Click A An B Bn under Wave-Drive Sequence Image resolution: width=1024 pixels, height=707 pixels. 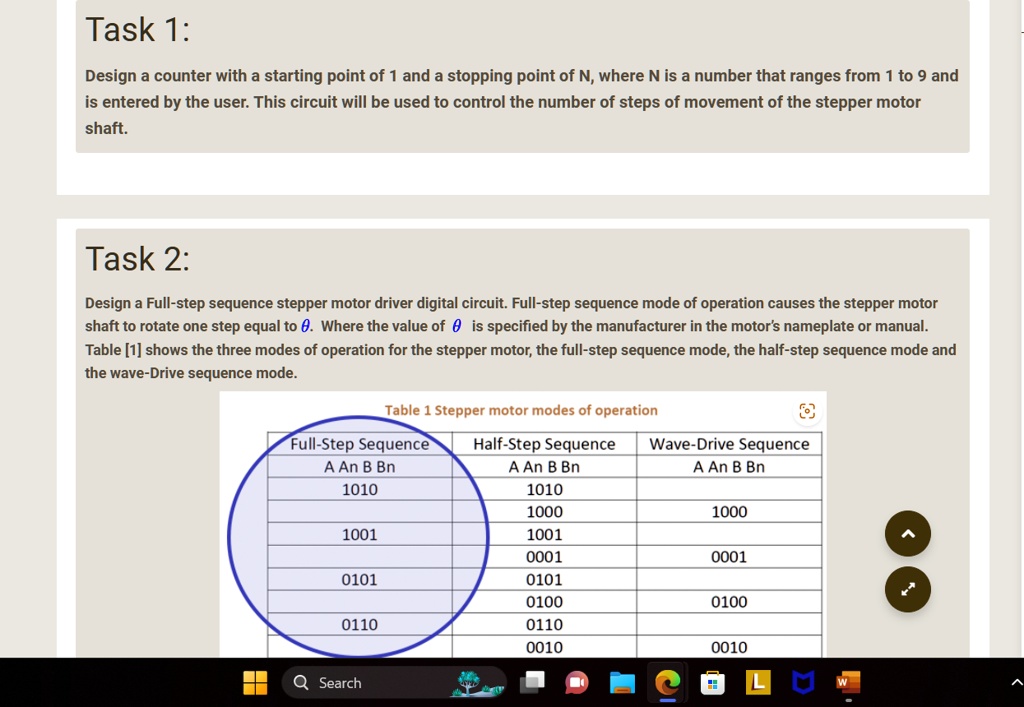click(729, 467)
